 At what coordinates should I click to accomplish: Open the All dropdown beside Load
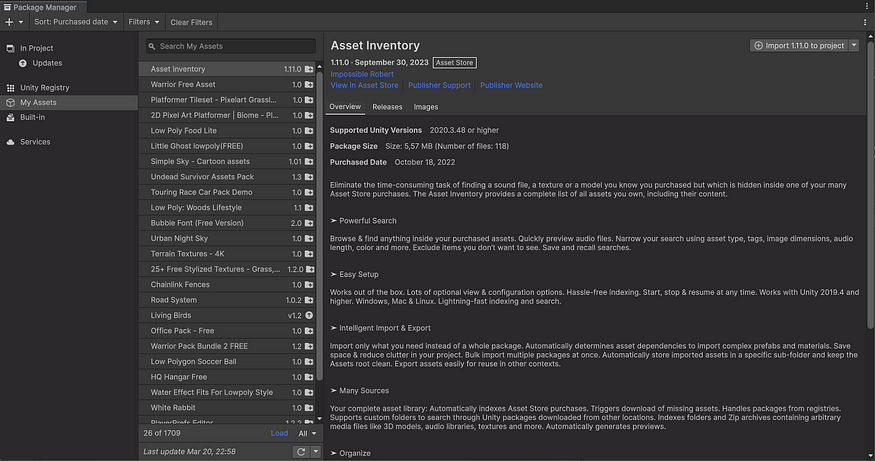coord(308,434)
